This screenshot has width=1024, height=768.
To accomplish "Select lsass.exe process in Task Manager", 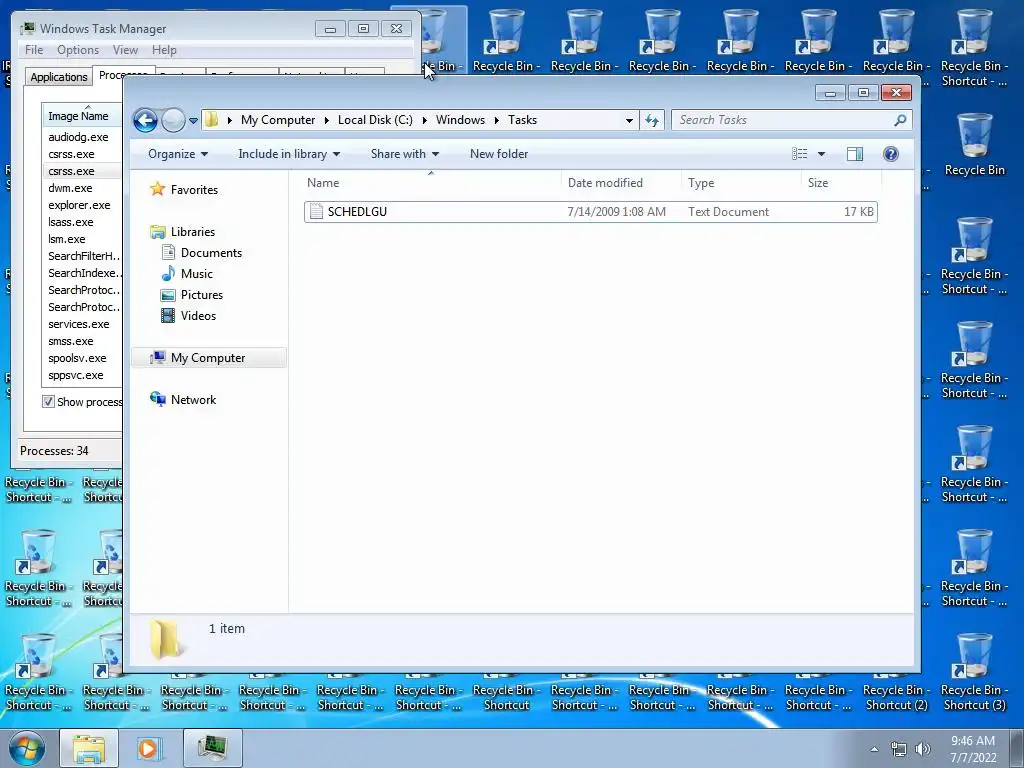I will click(x=71, y=222).
